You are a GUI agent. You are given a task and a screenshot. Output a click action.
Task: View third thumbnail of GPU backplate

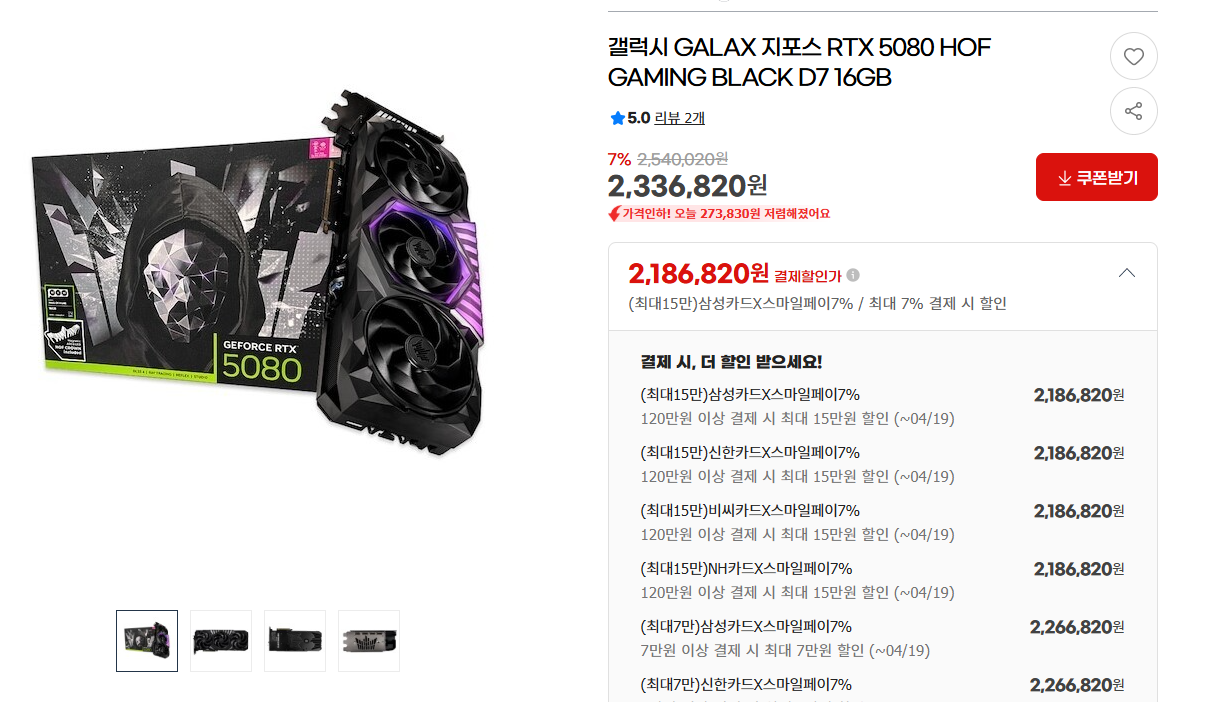tap(295, 640)
